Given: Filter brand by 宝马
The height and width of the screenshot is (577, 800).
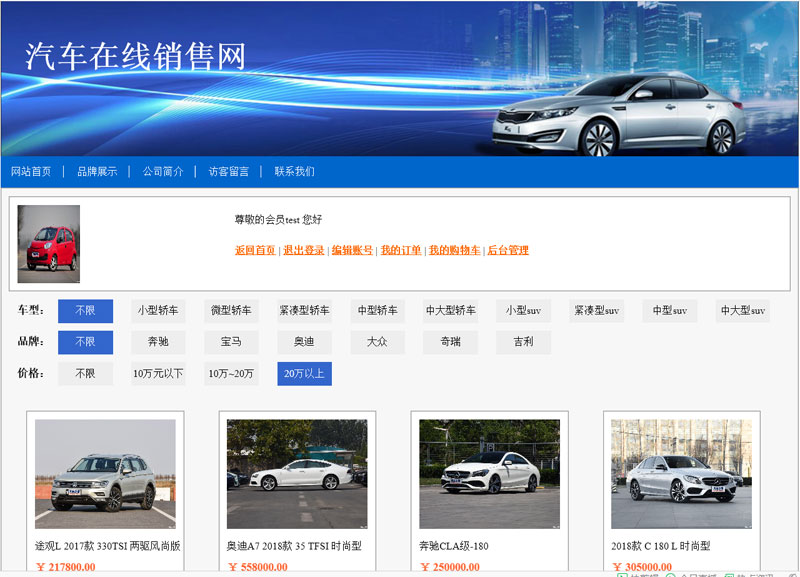Looking at the screenshot, I should (231, 342).
